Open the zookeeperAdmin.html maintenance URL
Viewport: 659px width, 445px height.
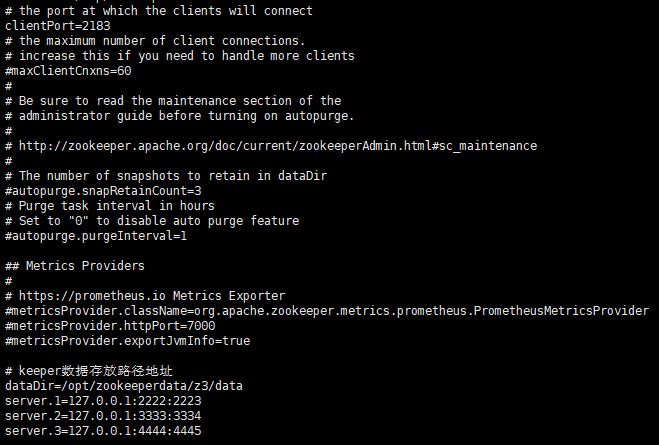coord(278,146)
